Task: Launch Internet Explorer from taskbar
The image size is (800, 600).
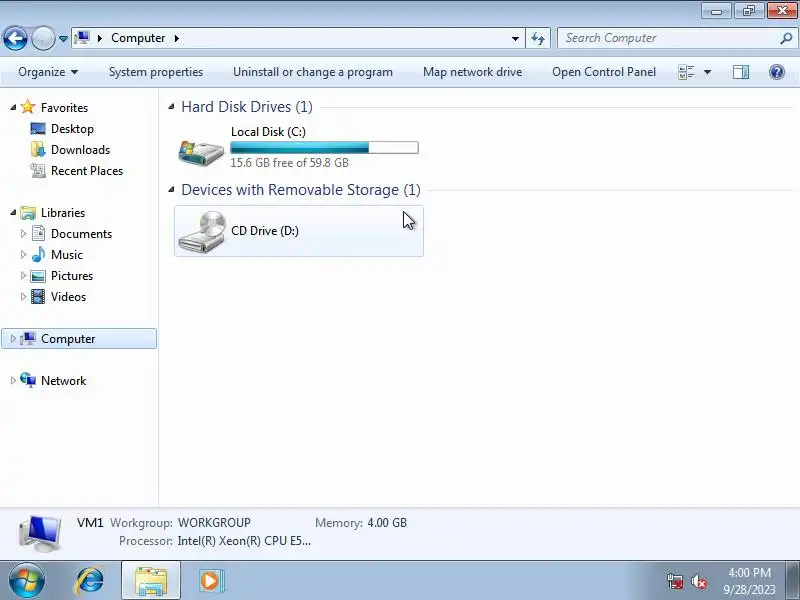Action: pyautogui.click(x=89, y=581)
